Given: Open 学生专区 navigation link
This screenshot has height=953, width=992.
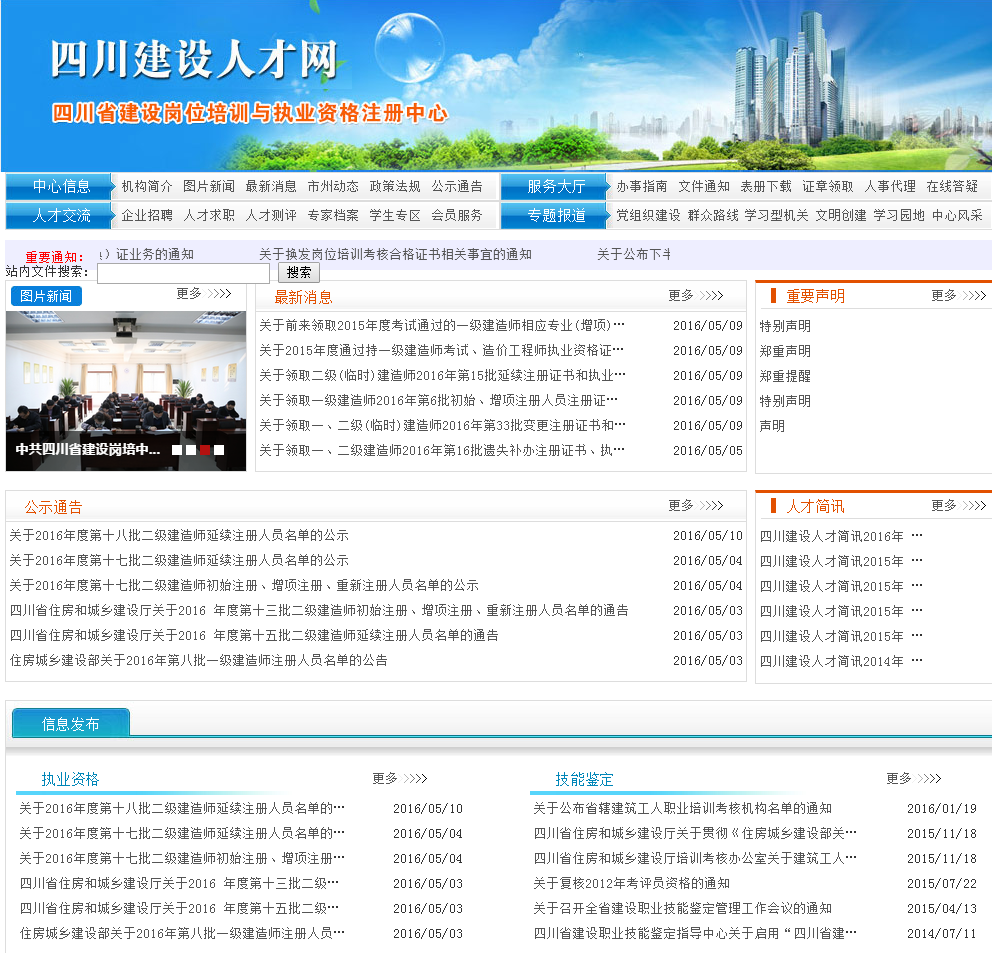Looking at the screenshot, I should [395, 215].
